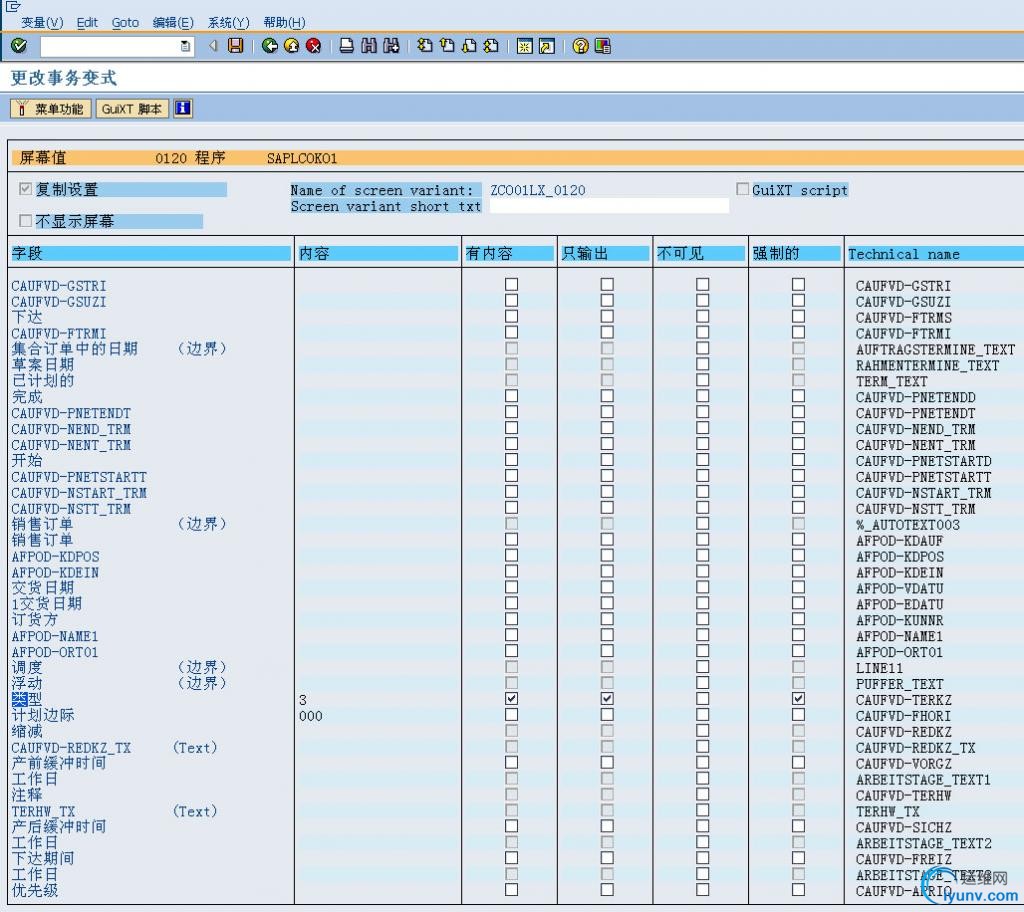Uncheck 有内容 checkbox for CAUFVD-TERKZ row
This screenshot has width=1024, height=912.
(511, 698)
